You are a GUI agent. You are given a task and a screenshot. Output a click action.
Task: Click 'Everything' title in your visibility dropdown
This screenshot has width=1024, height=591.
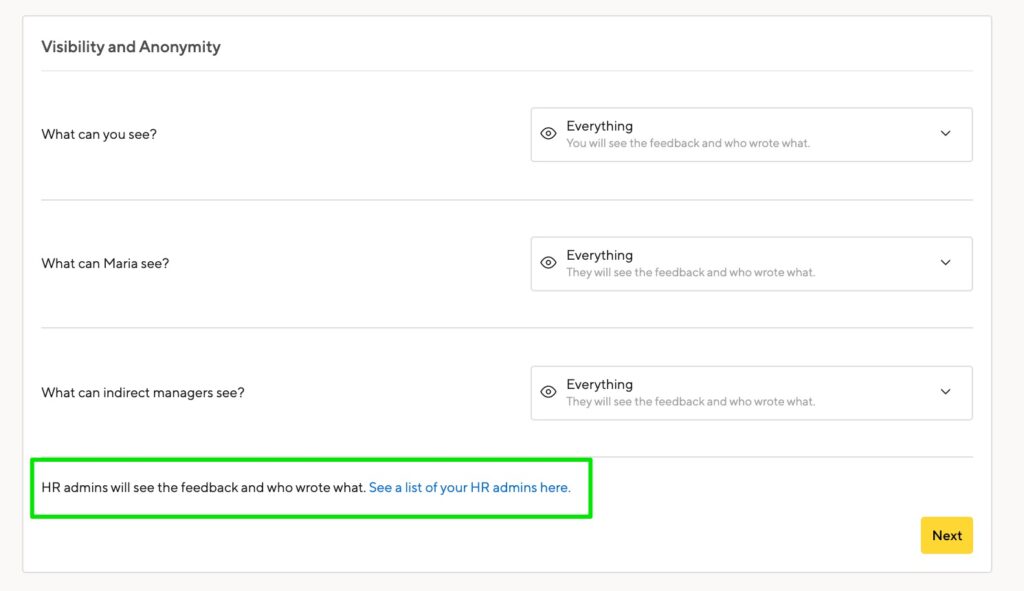(x=600, y=126)
